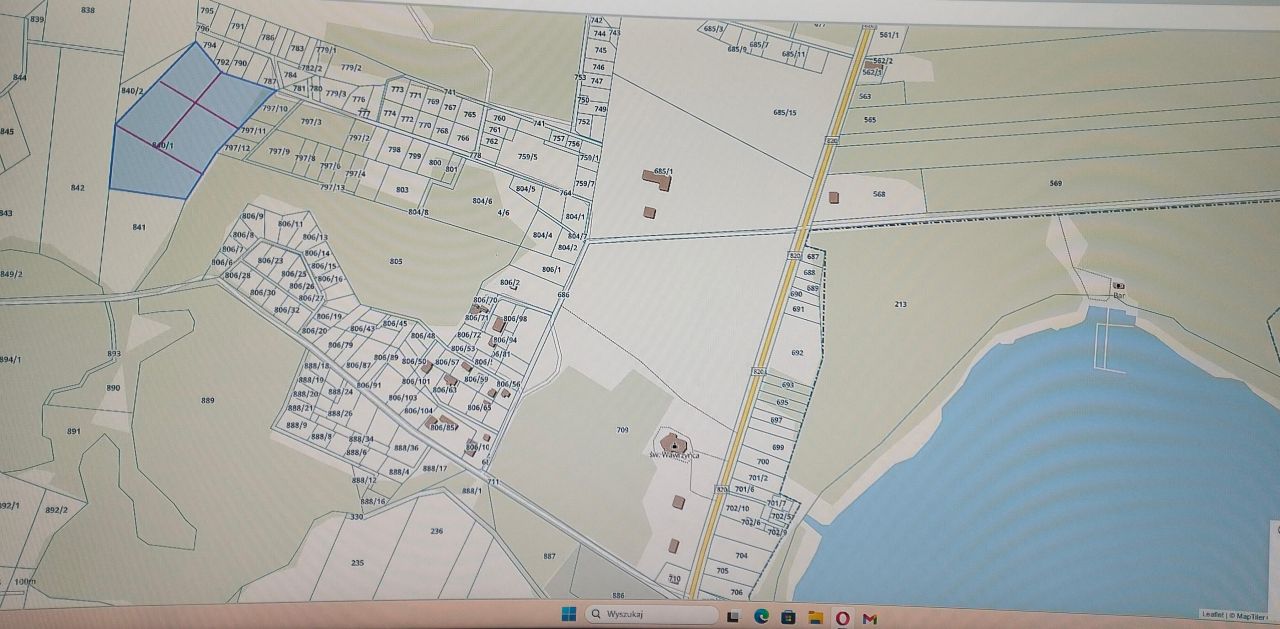
Task: Launch Microsoft Edge from the taskbar
Action: pos(761,617)
